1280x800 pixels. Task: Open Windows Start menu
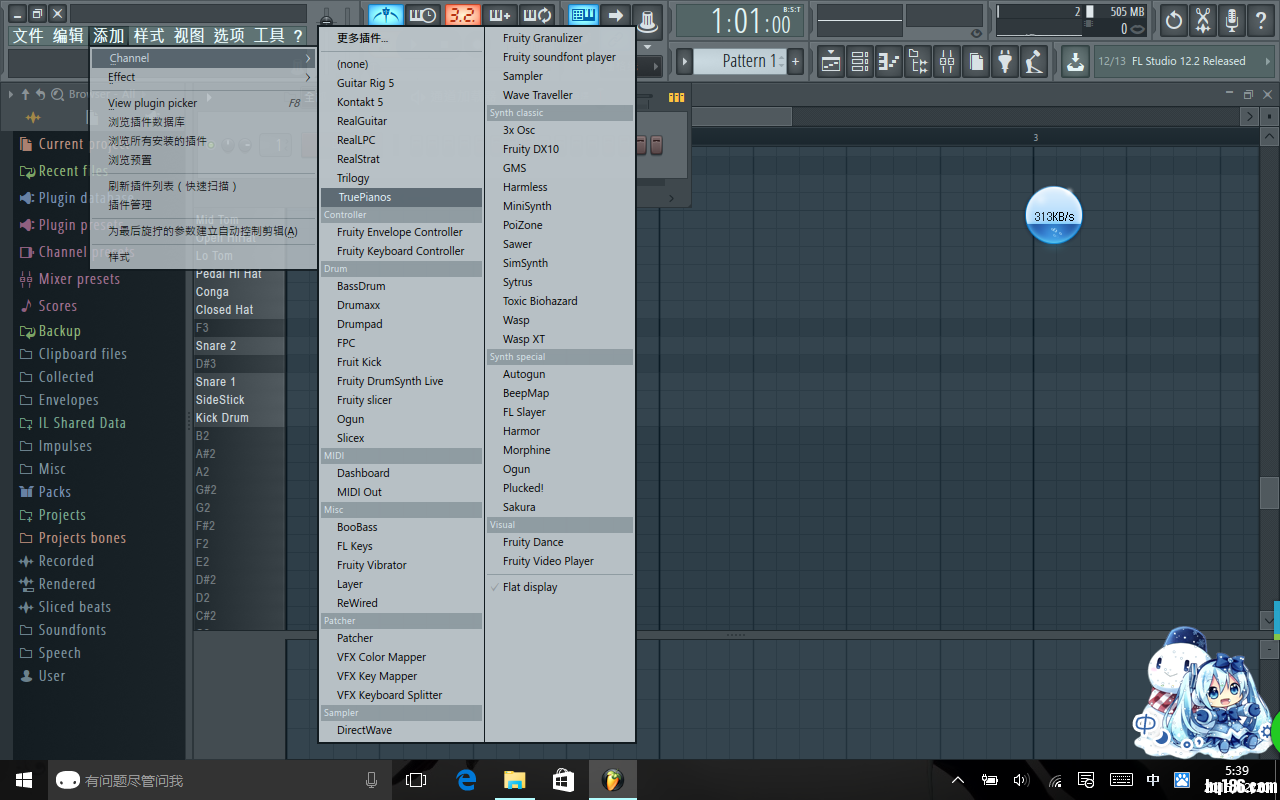coord(24,780)
